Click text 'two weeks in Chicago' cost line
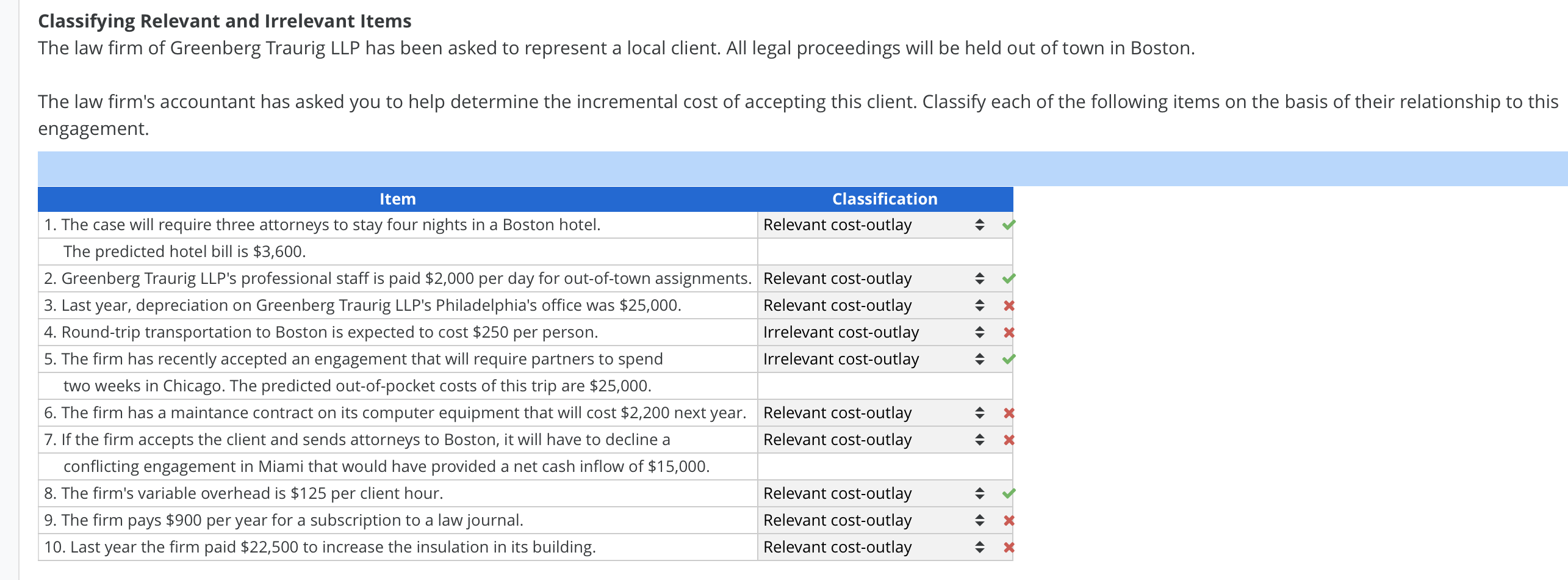1568x580 pixels. (358, 386)
